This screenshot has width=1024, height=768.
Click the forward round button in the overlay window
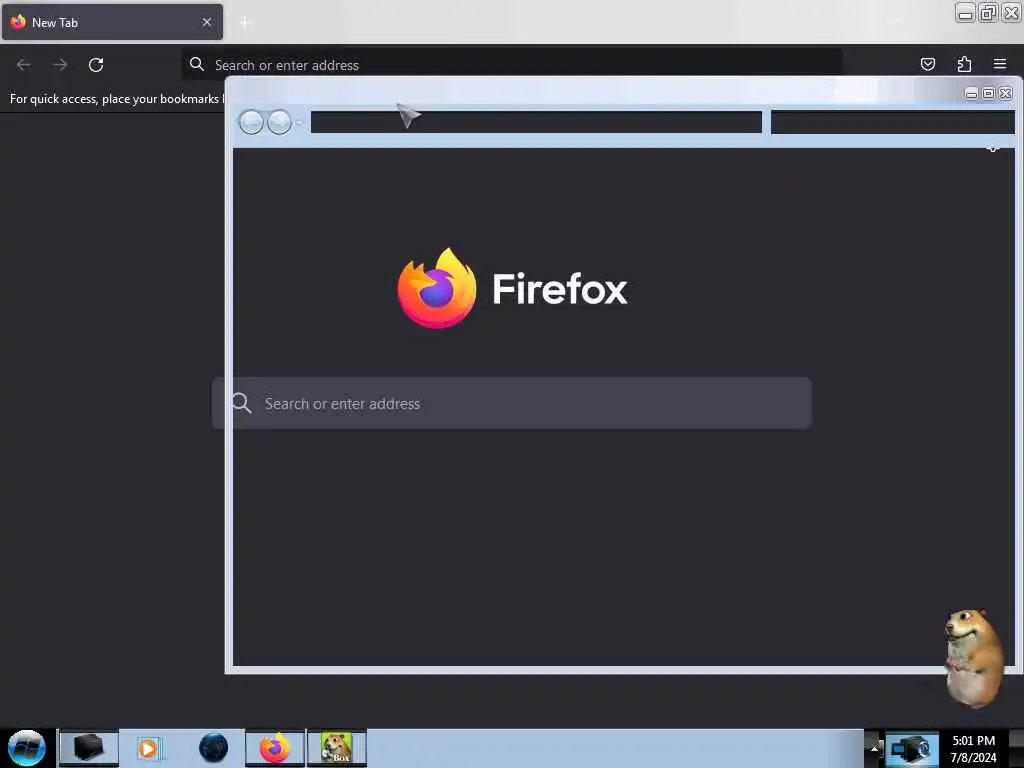click(280, 122)
